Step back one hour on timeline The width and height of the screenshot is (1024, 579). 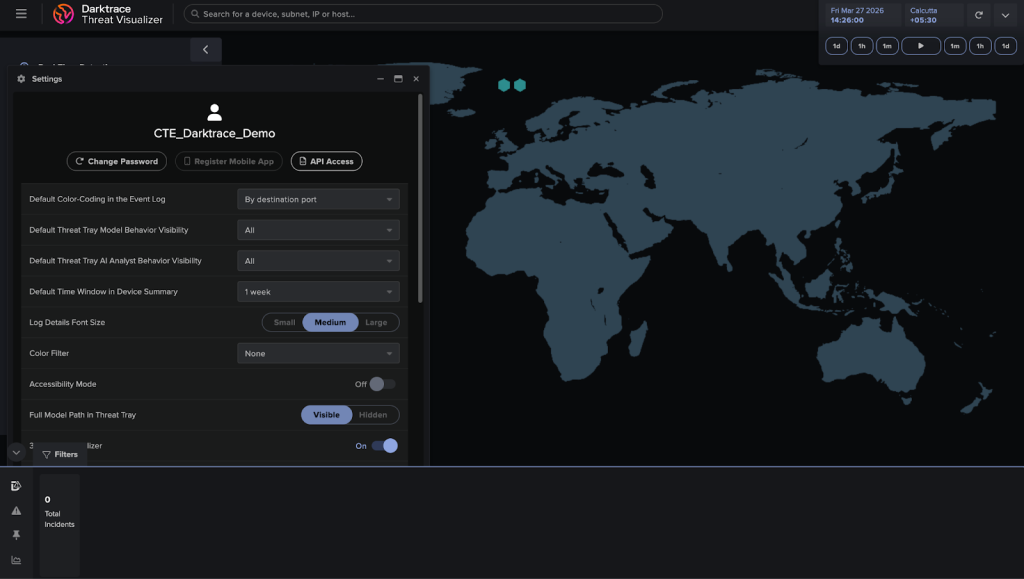pos(861,46)
